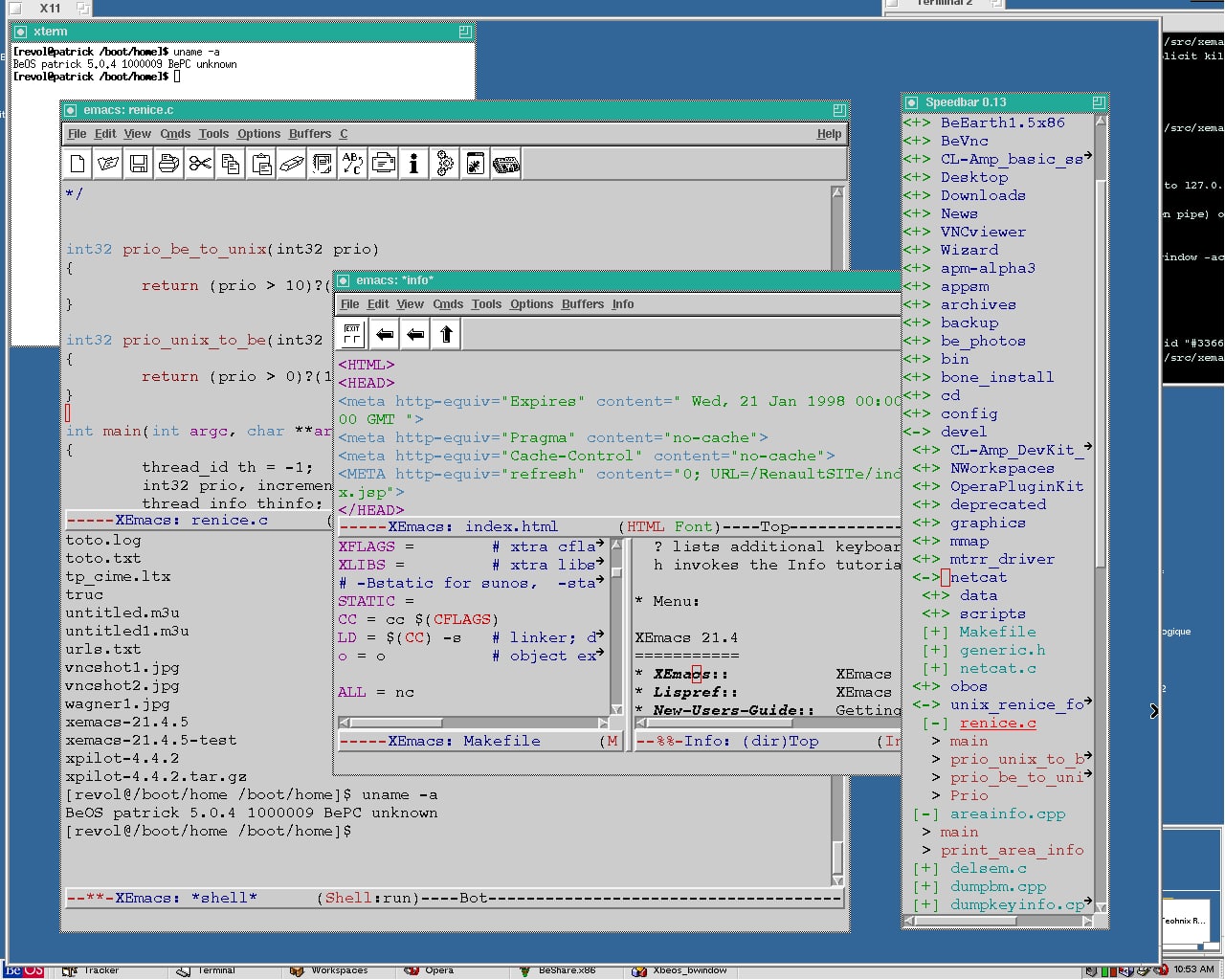Expand the Makefile entry tags in Speedbar
This screenshot has height=980, width=1225.
935,632
